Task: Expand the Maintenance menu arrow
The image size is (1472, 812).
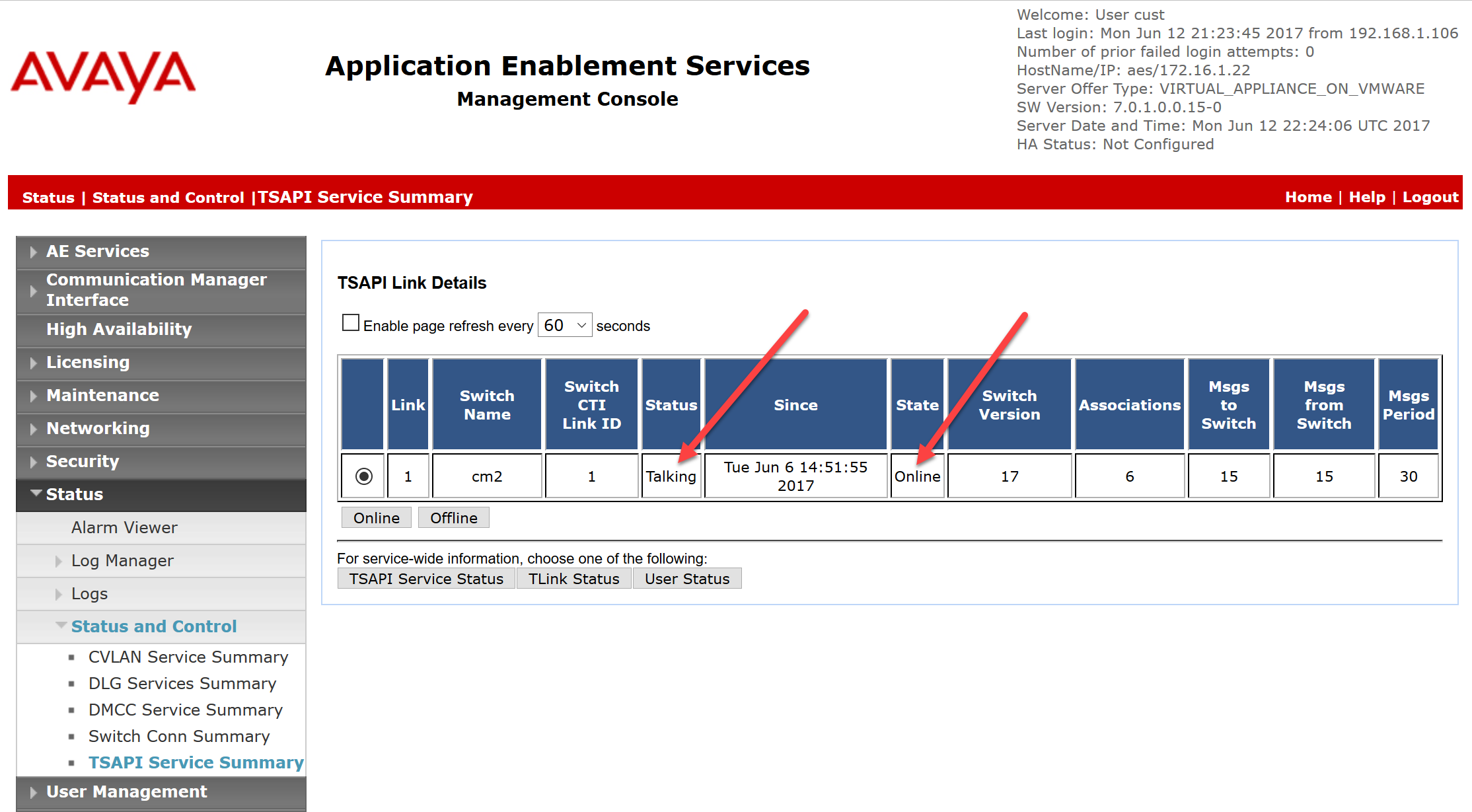Action: (x=33, y=396)
